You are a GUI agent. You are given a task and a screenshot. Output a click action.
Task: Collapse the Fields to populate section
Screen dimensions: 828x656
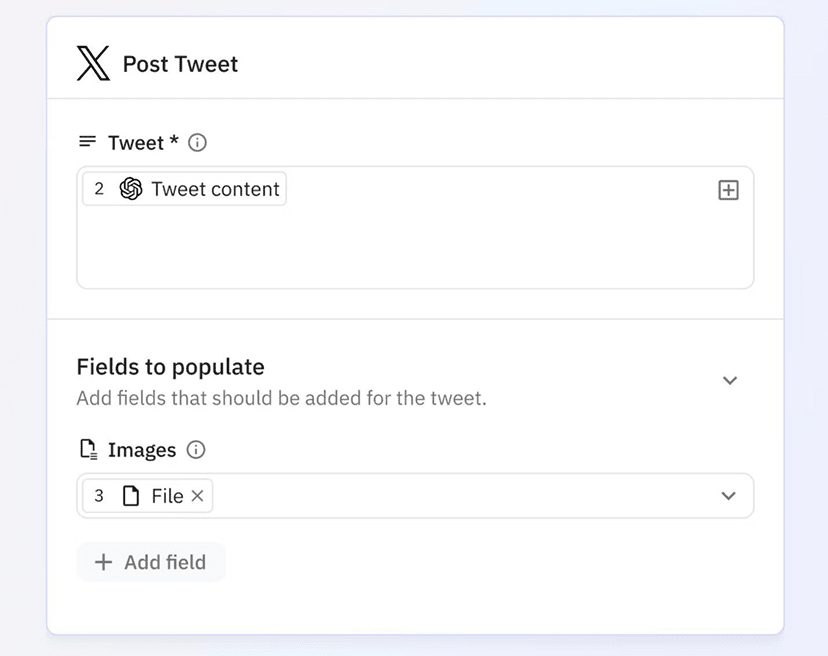(730, 380)
